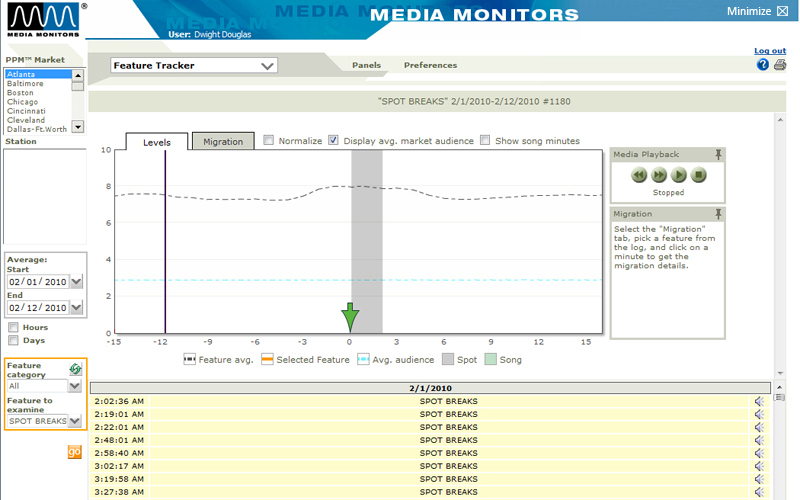Pin the Media Playback panel
This screenshot has width=800, height=500.
pyautogui.click(x=718, y=154)
